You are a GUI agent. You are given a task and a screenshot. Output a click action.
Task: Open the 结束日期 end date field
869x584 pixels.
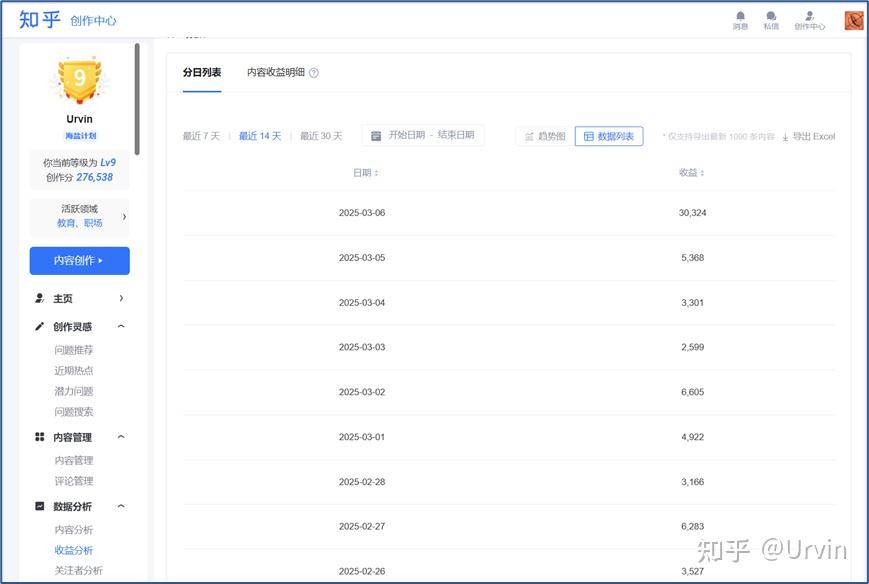pyautogui.click(x=456, y=135)
